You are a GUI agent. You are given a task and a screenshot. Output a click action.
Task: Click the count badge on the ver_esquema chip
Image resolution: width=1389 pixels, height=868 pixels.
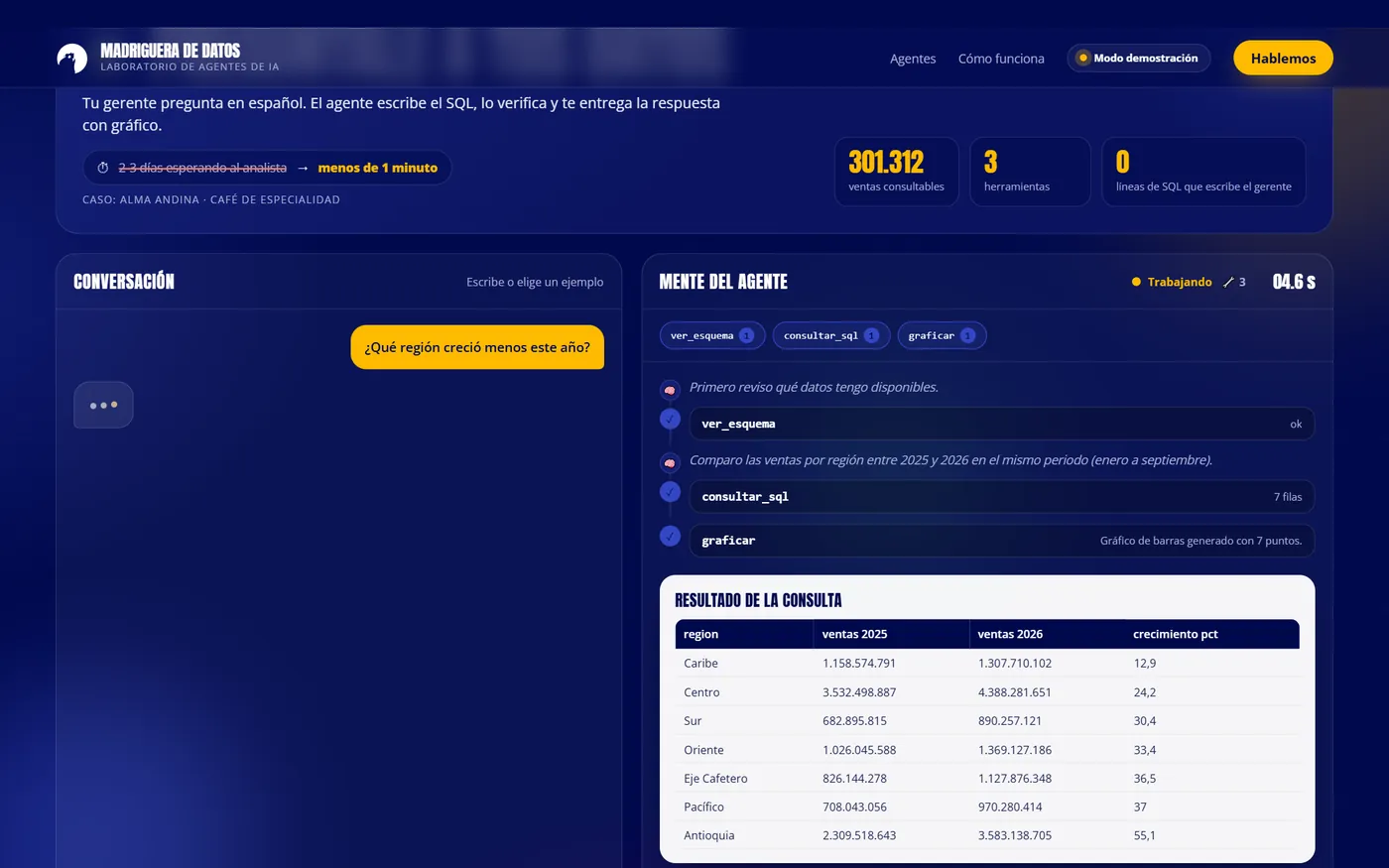click(x=747, y=335)
